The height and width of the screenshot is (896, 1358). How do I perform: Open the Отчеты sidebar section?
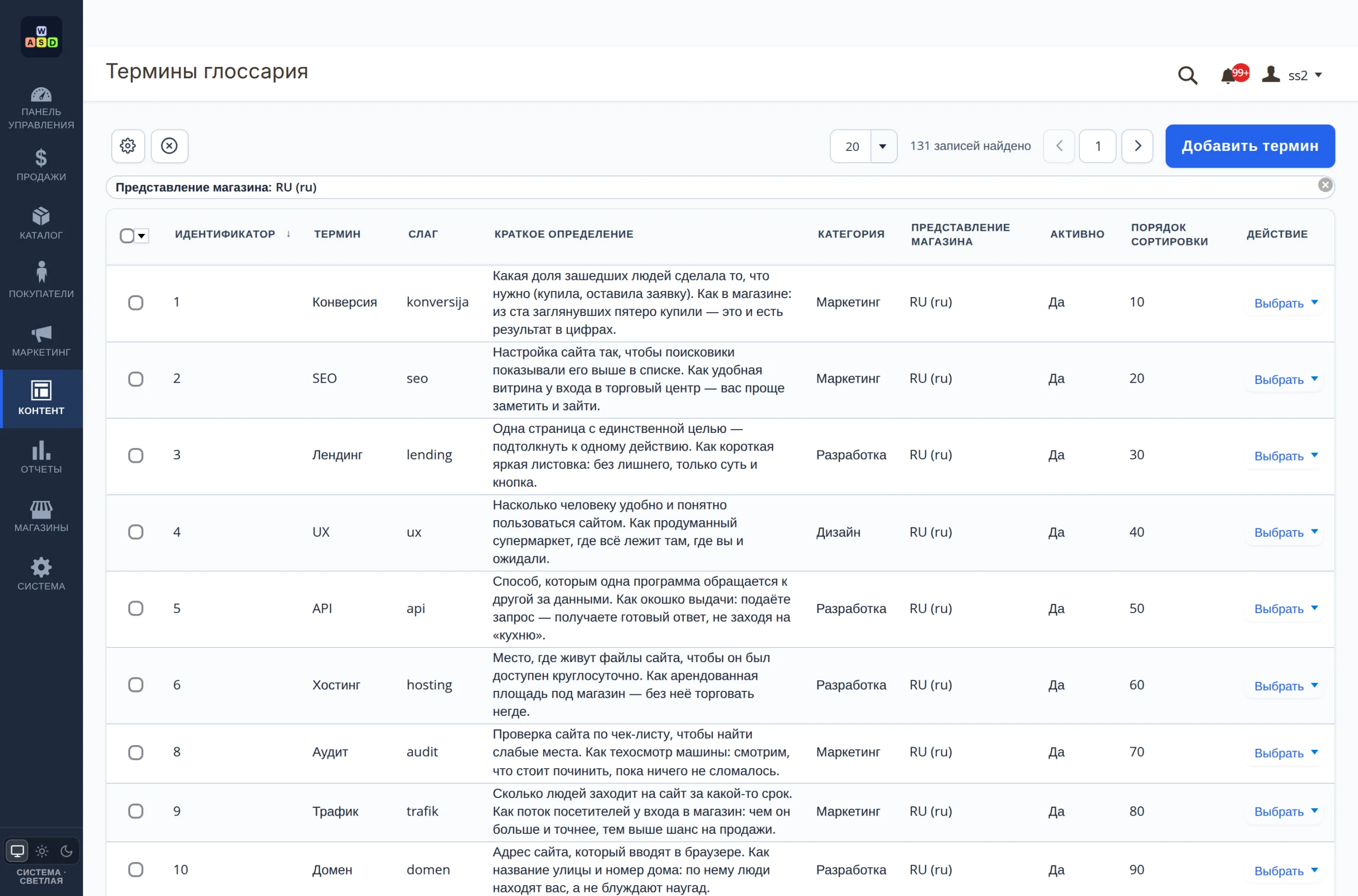point(41,457)
